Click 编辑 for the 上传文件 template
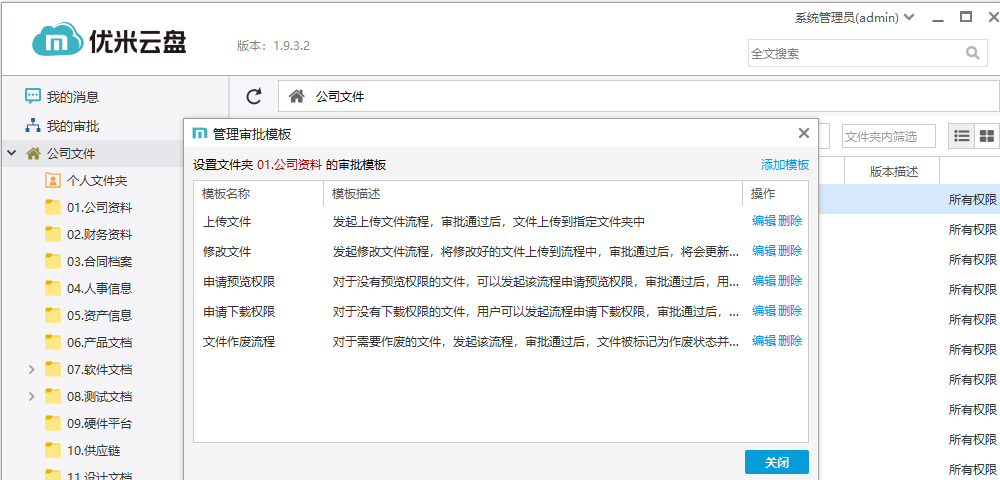Screen dimensions: 1000x480 [763, 221]
